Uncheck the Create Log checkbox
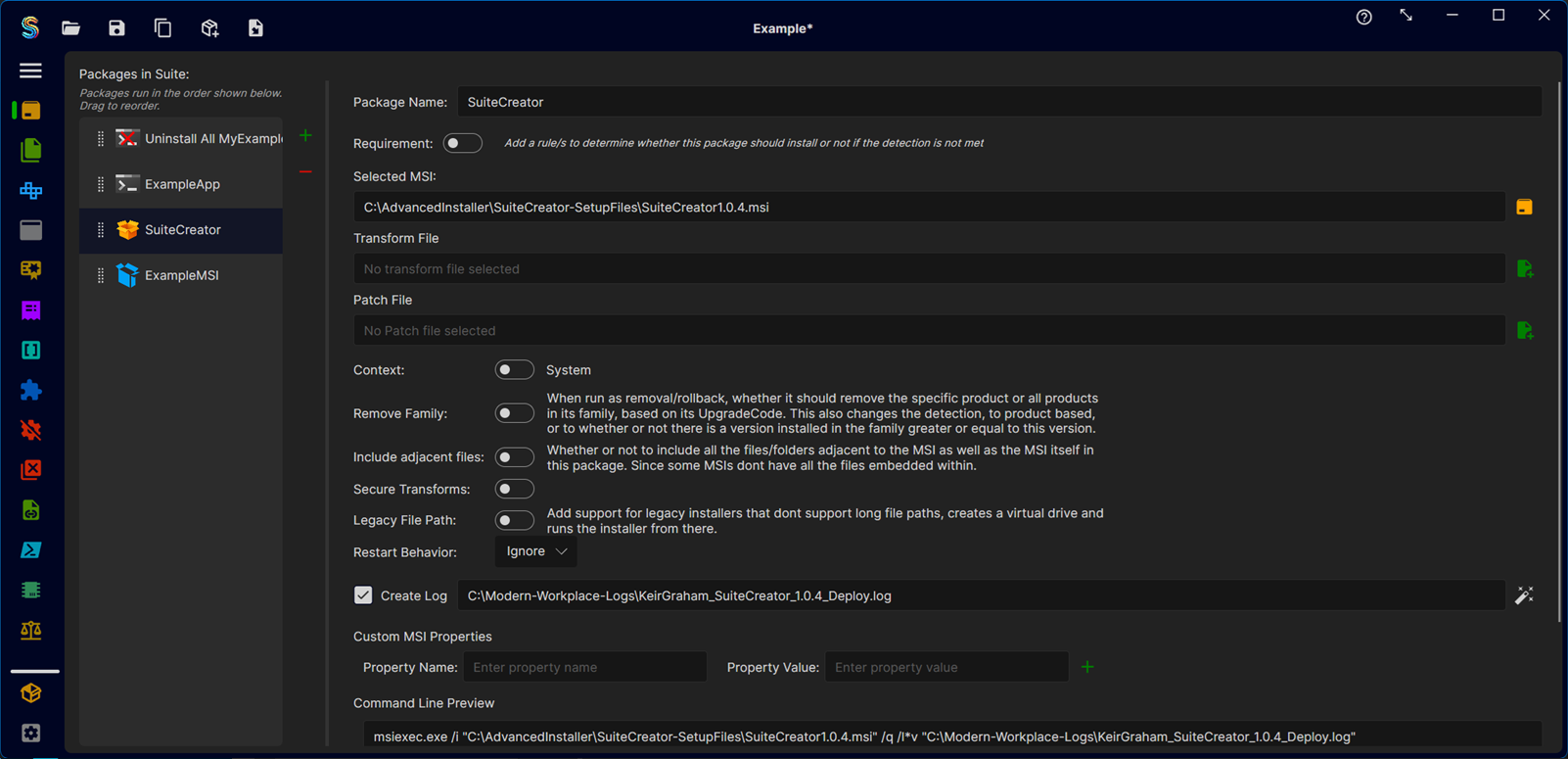The height and width of the screenshot is (759, 1568). [x=363, y=595]
